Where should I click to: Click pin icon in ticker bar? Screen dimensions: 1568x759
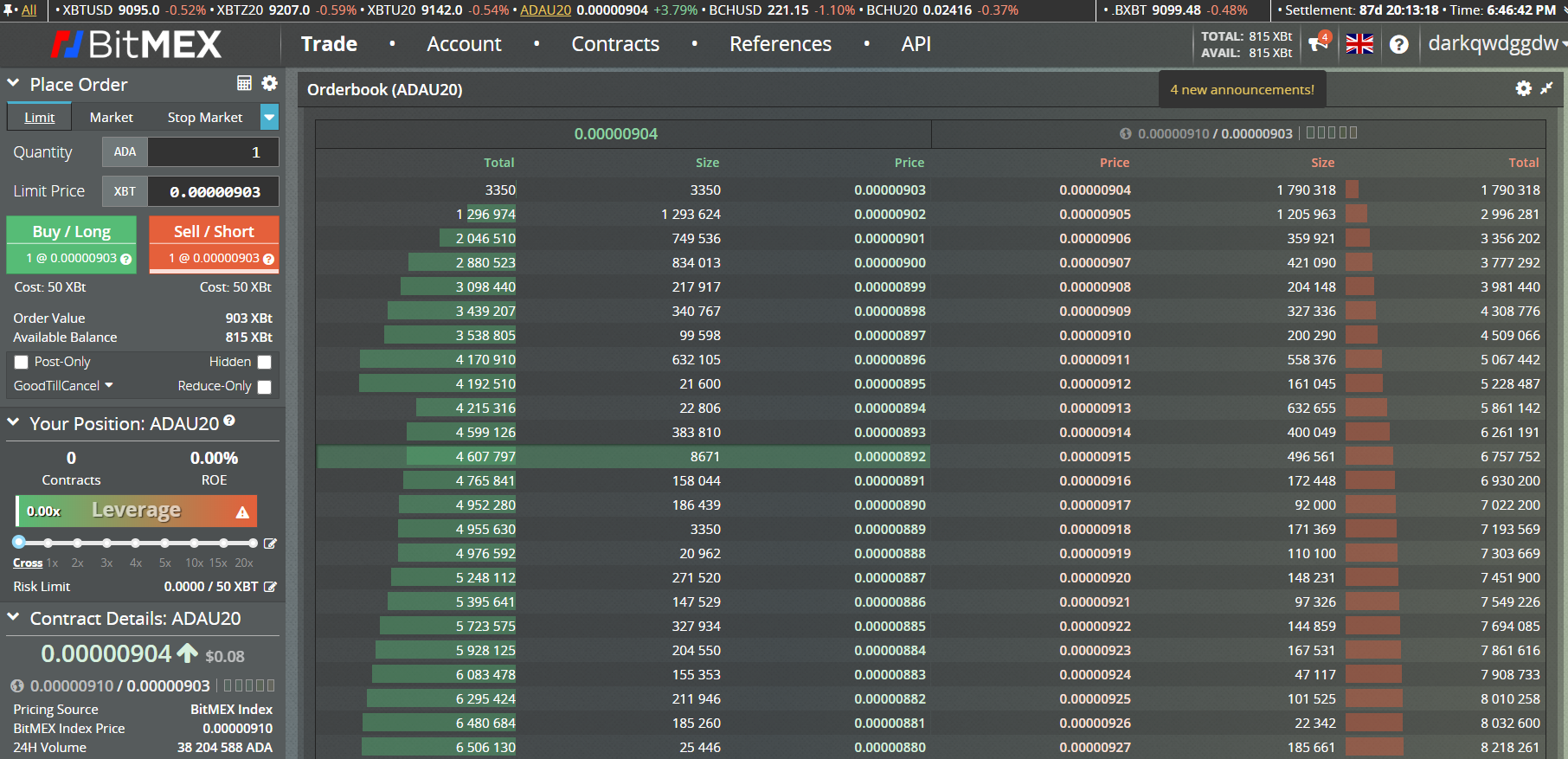tap(10, 10)
